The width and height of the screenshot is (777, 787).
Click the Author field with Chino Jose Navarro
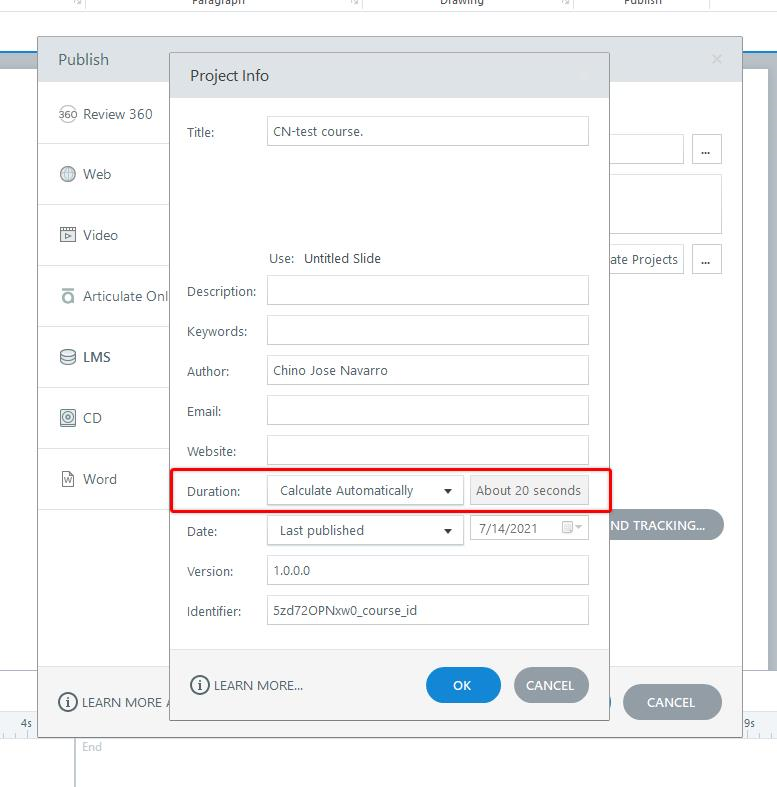point(428,370)
